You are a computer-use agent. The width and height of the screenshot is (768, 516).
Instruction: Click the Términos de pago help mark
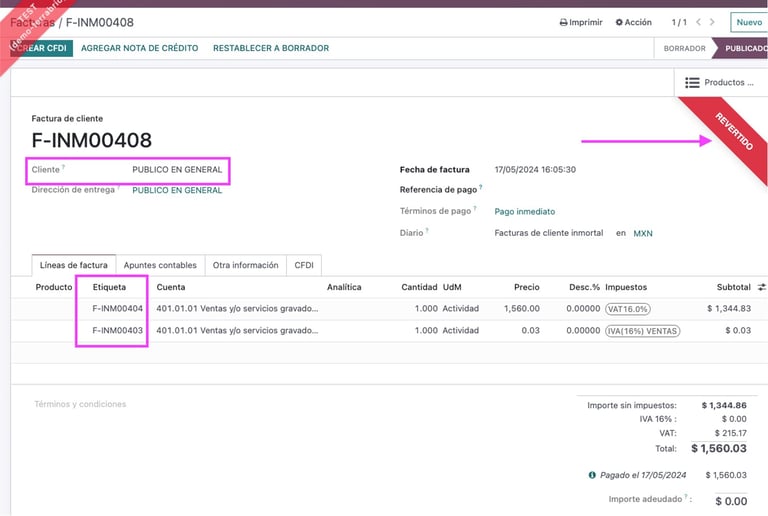point(475,209)
